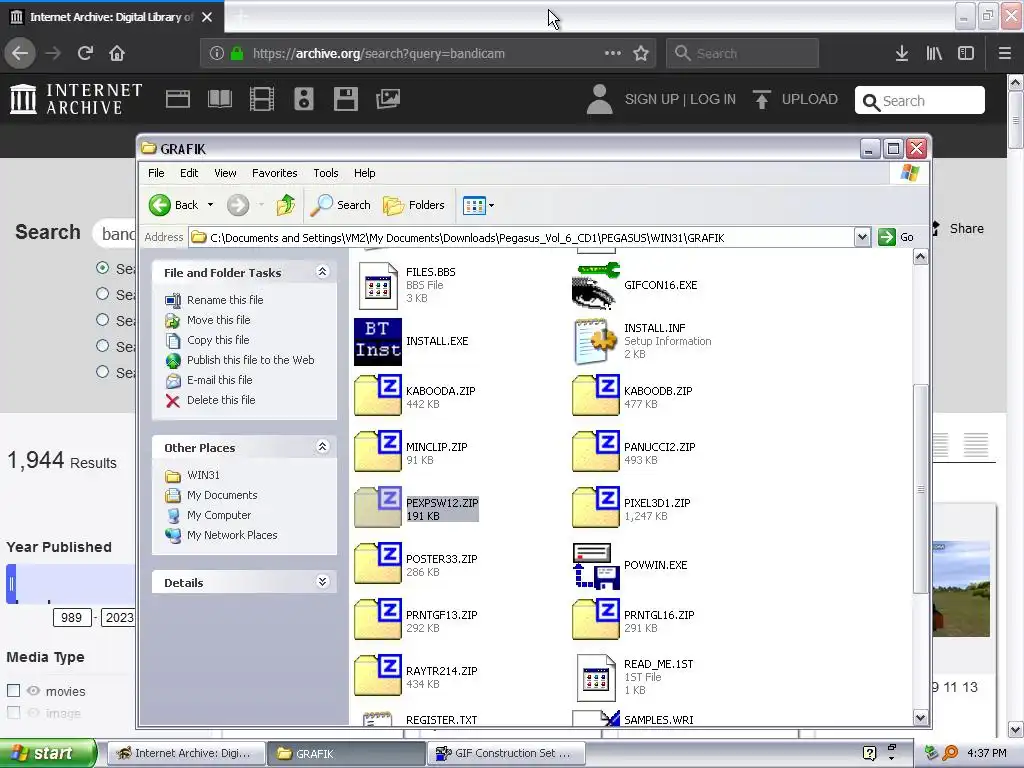1024x768 pixels.
Task: Check the movies media type checkbox
Action: 13,690
